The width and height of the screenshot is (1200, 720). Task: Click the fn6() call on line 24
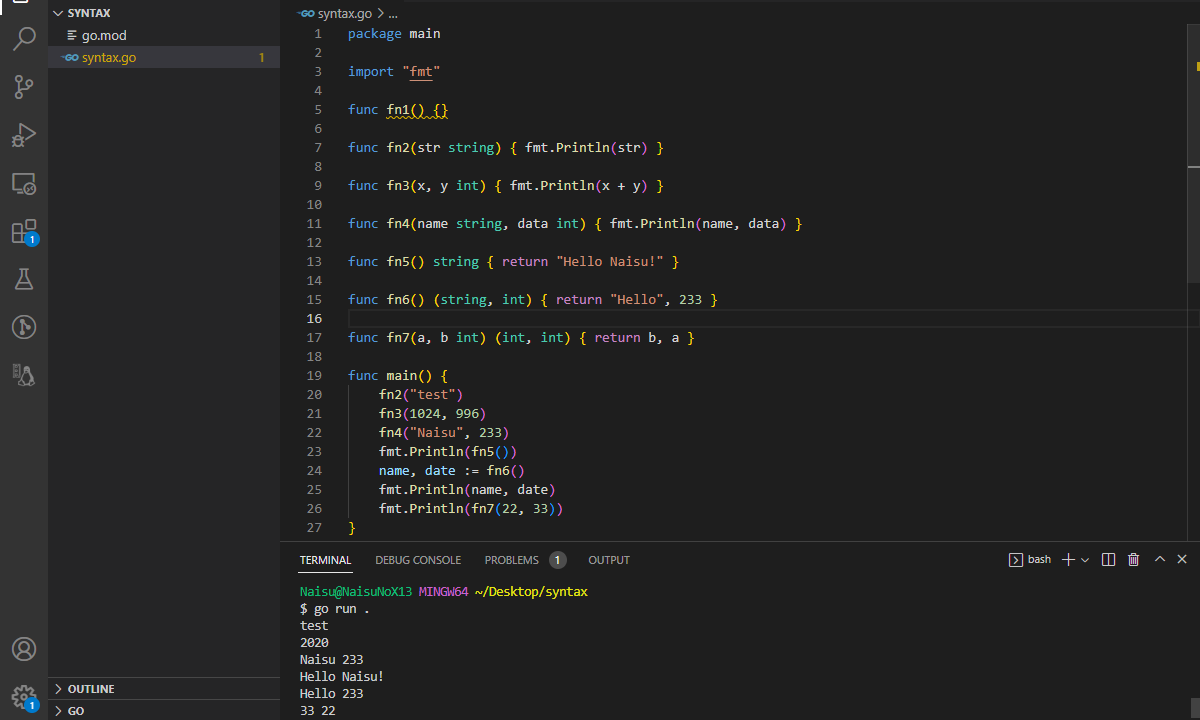(506, 471)
